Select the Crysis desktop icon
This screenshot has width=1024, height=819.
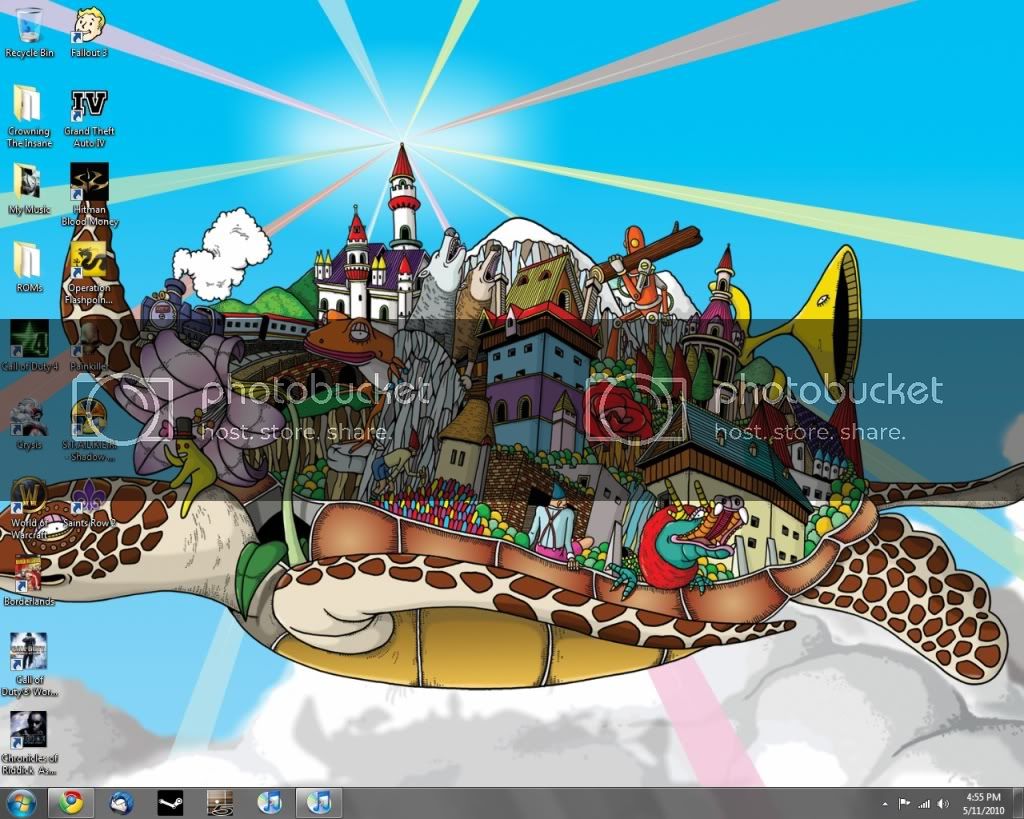[29, 419]
